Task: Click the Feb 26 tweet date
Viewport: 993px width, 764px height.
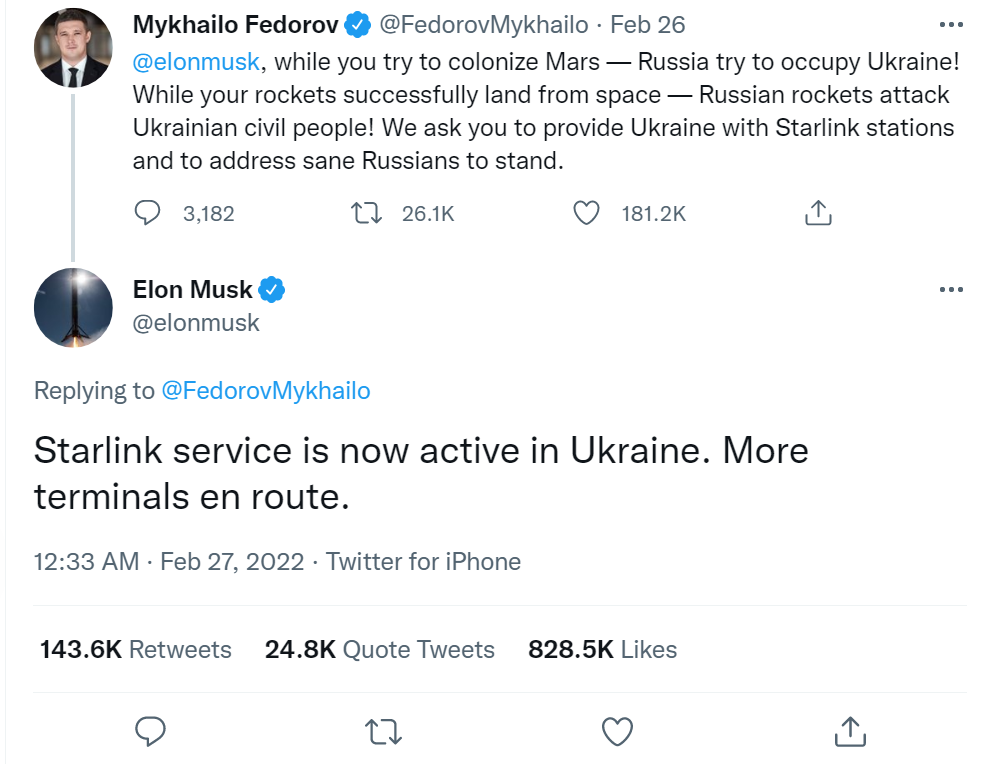Action: (647, 24)
